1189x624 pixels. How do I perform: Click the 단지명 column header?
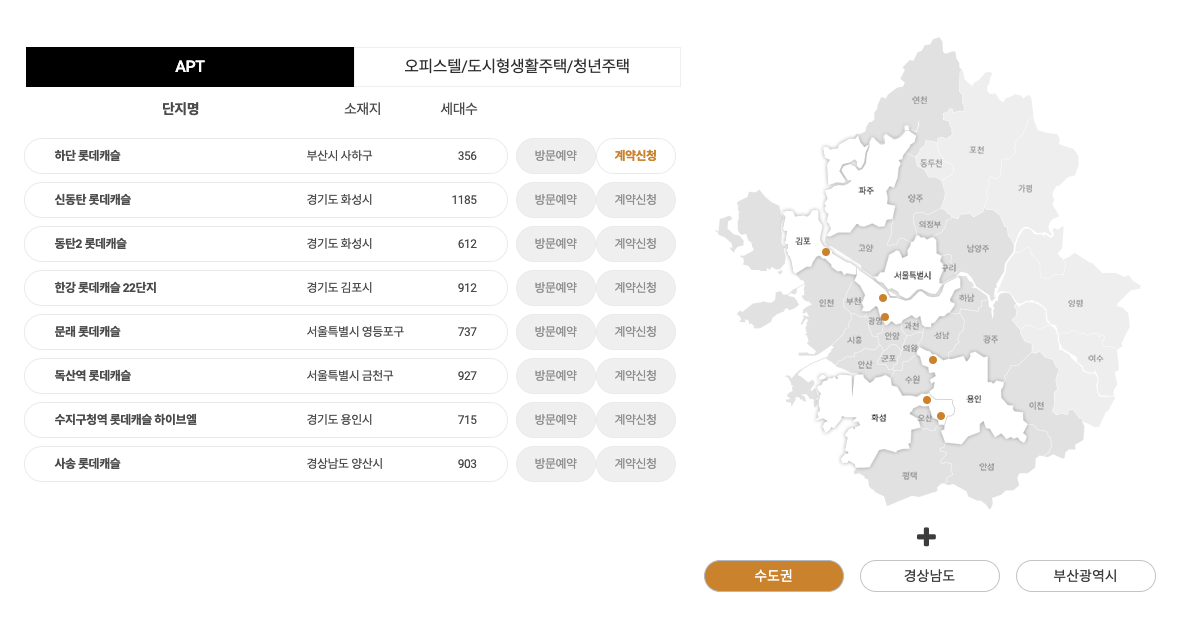click(180, 108)
